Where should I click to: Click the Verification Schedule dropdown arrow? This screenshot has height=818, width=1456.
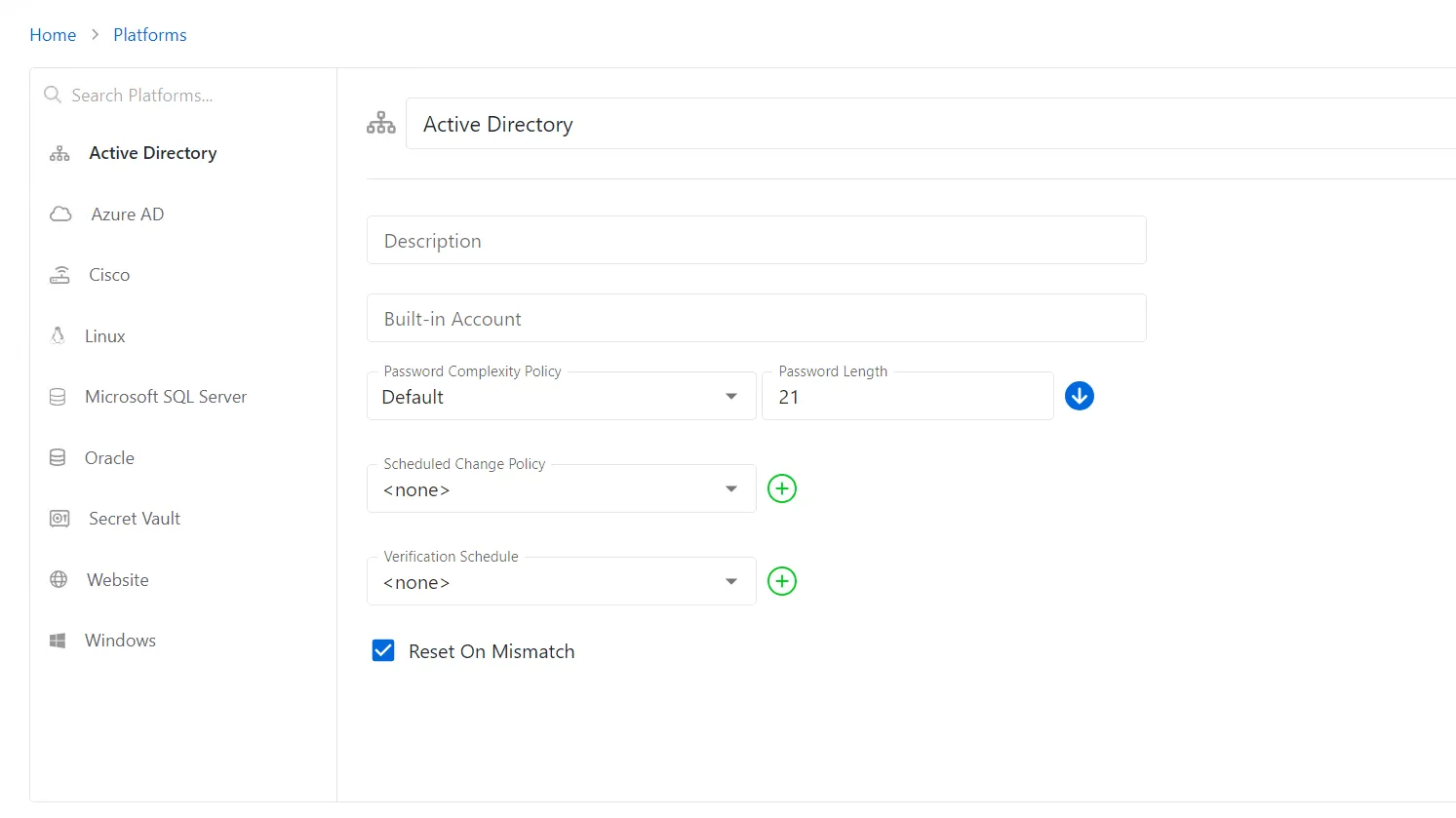(x=731, y=581)
